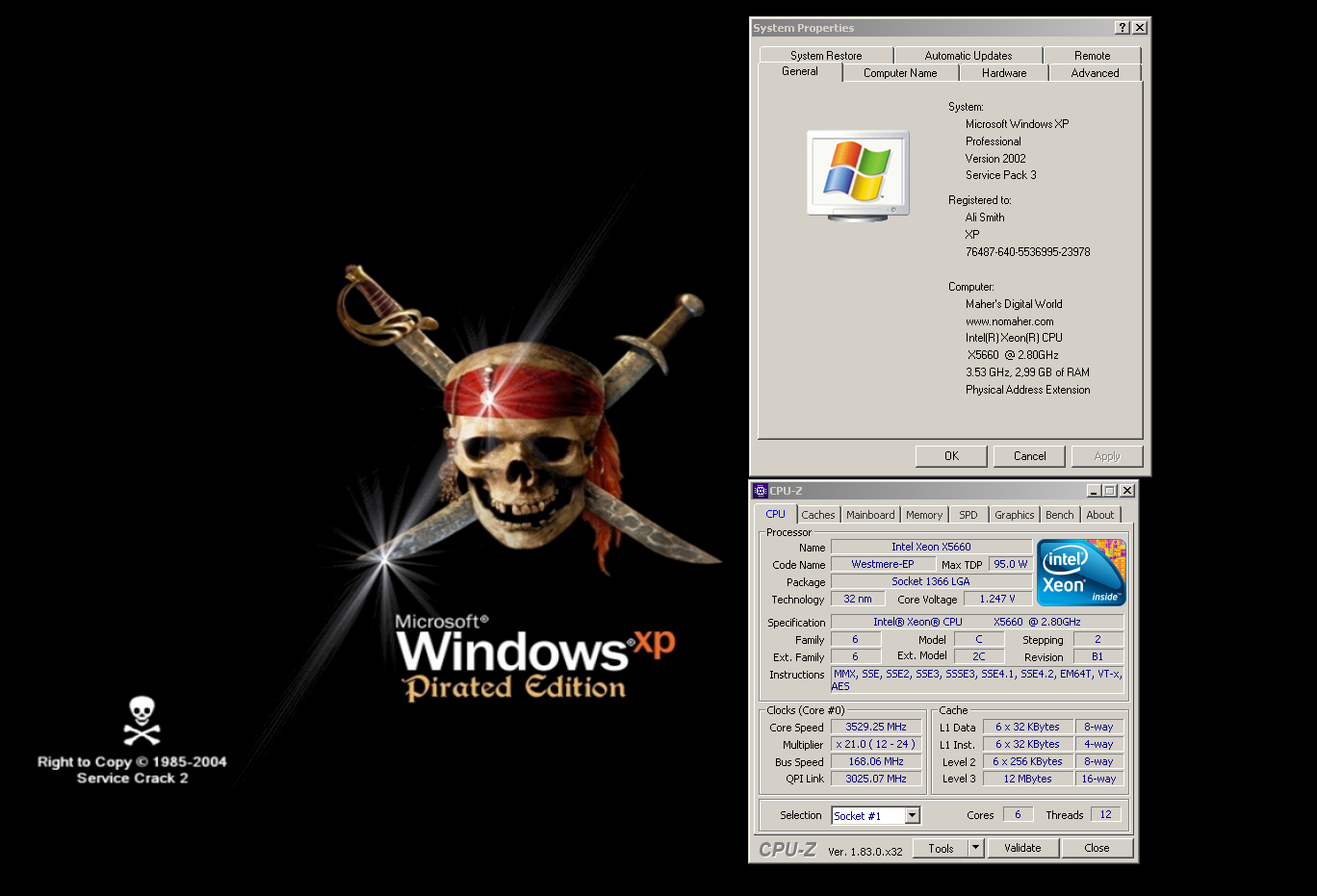Select the General tab in System Properties

800,72
